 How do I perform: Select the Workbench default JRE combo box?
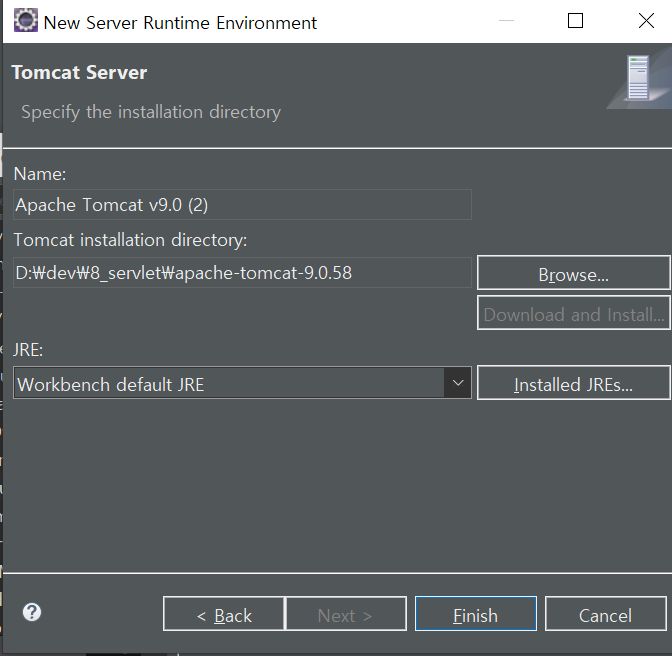[x=242, y=383]
